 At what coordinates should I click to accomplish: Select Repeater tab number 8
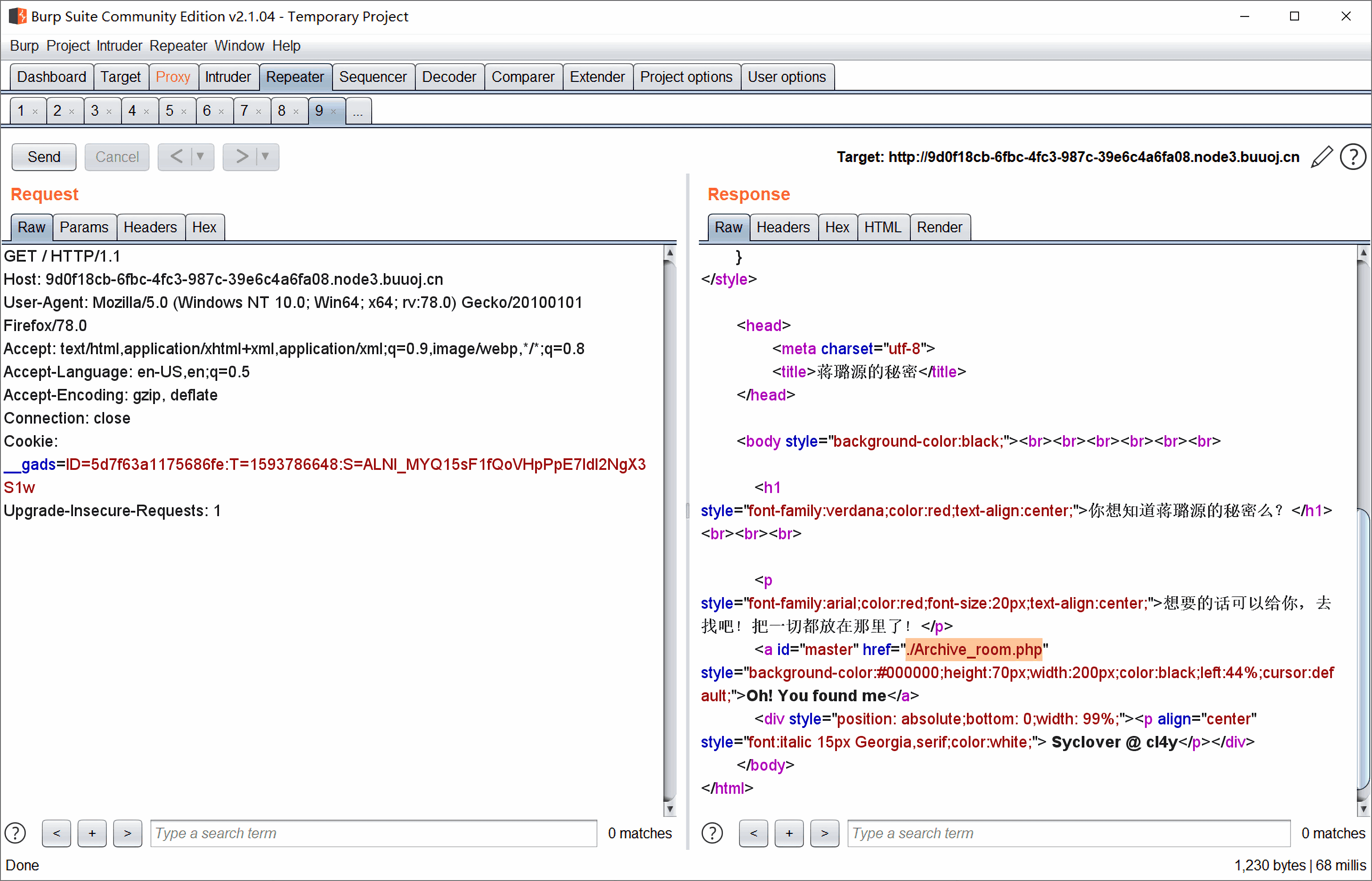[x=282, y=111]
